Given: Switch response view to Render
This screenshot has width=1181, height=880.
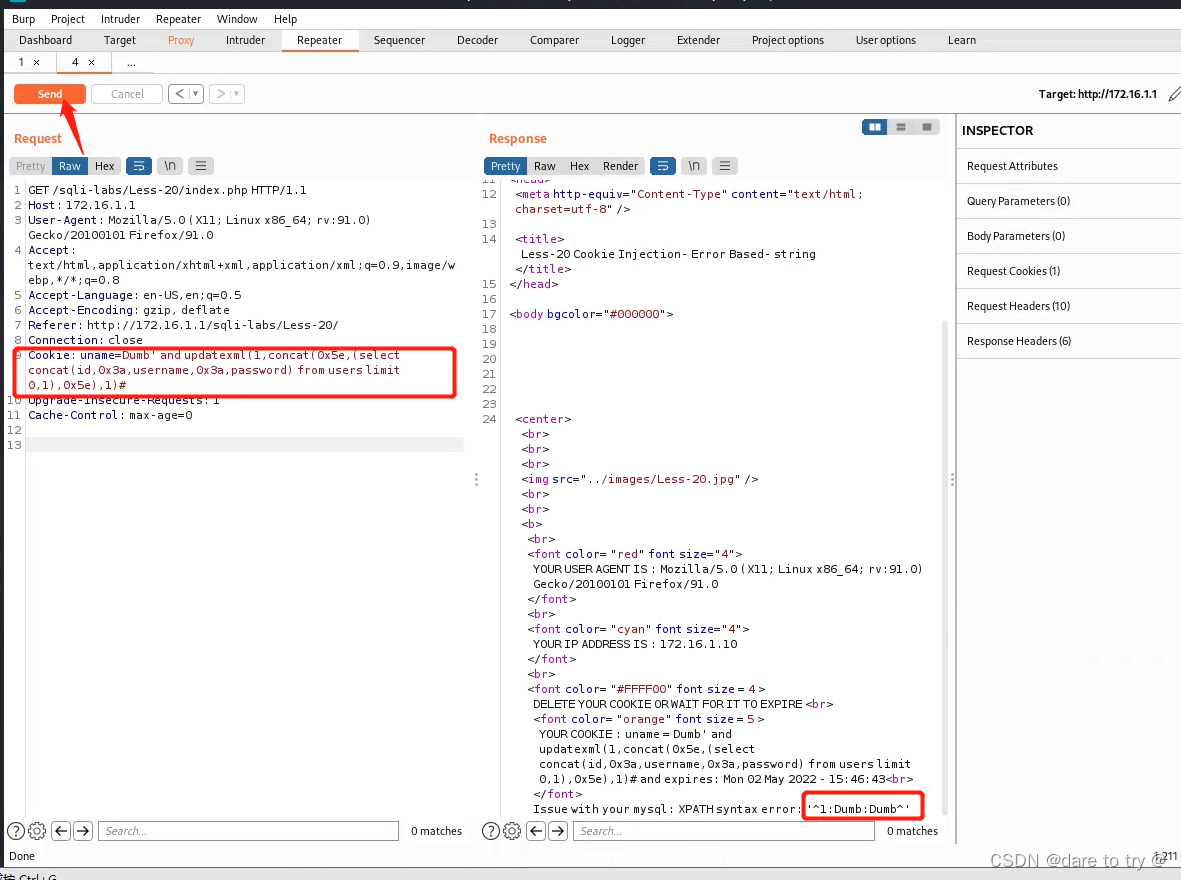Looking at the screenshot, I should click(620, 167).
